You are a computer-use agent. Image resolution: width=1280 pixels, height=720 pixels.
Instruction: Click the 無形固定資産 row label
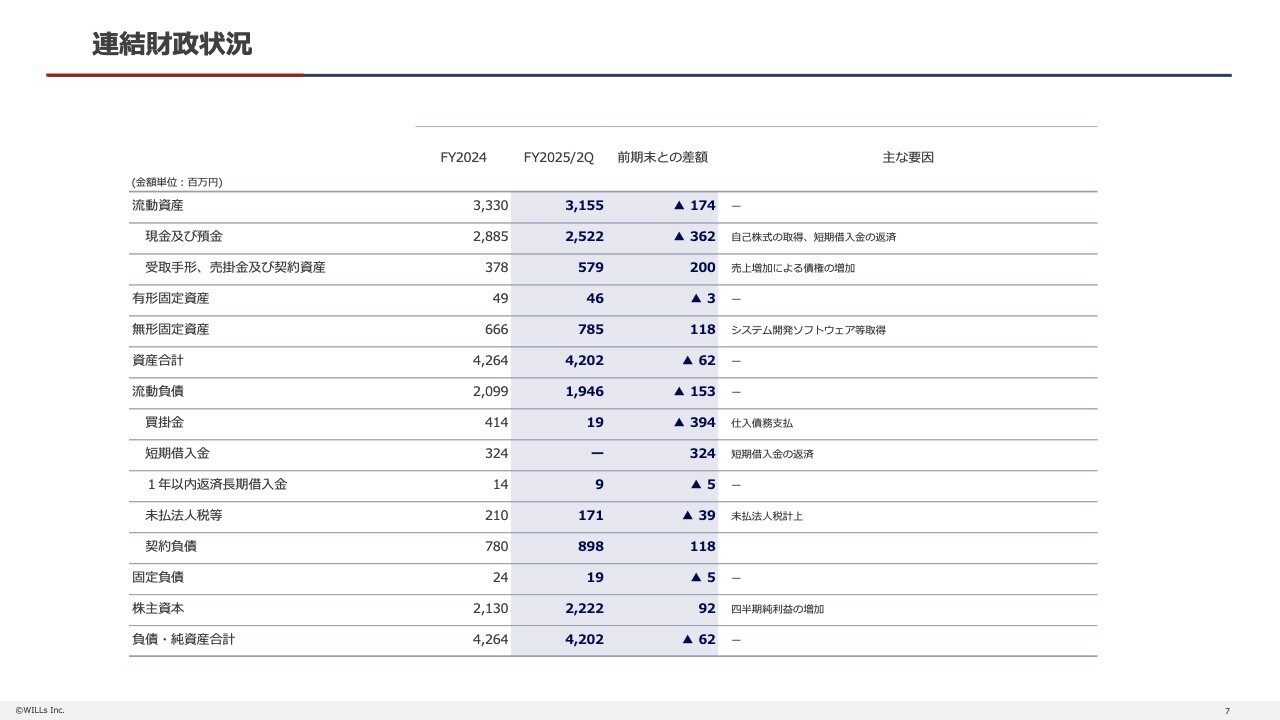pos(170,330)
